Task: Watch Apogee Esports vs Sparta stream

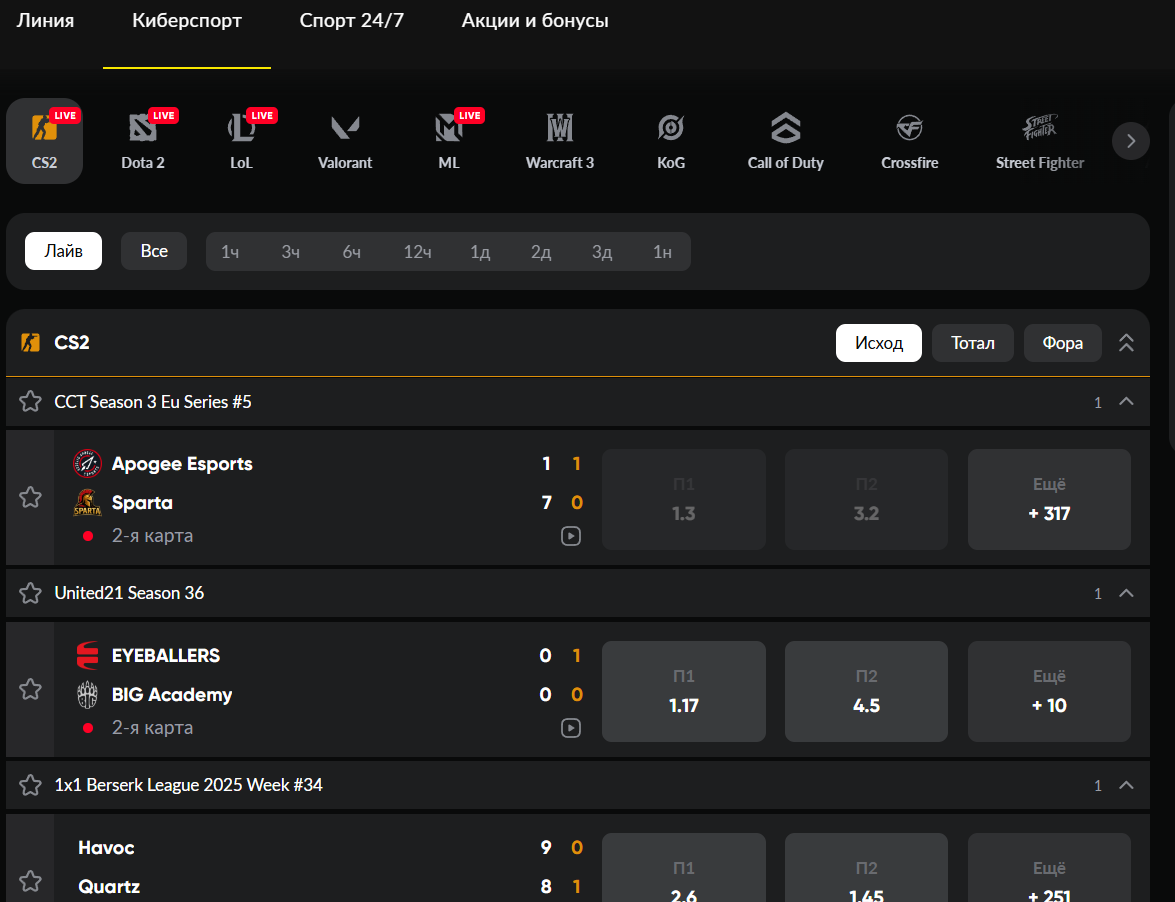Action: pos(570,536)
